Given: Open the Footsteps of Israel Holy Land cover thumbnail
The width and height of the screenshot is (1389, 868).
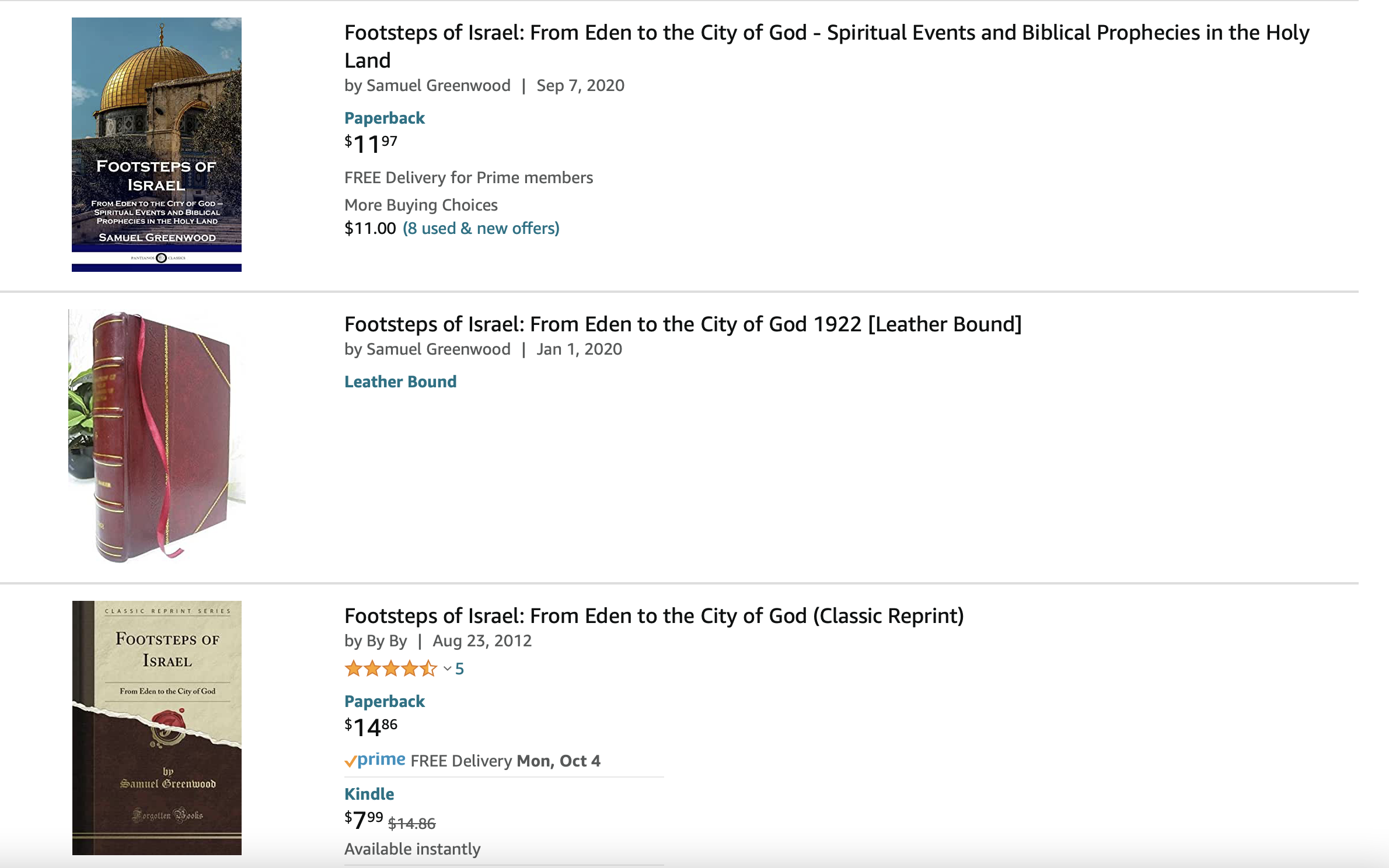Looking at the screenshot, I should point(156,144).
